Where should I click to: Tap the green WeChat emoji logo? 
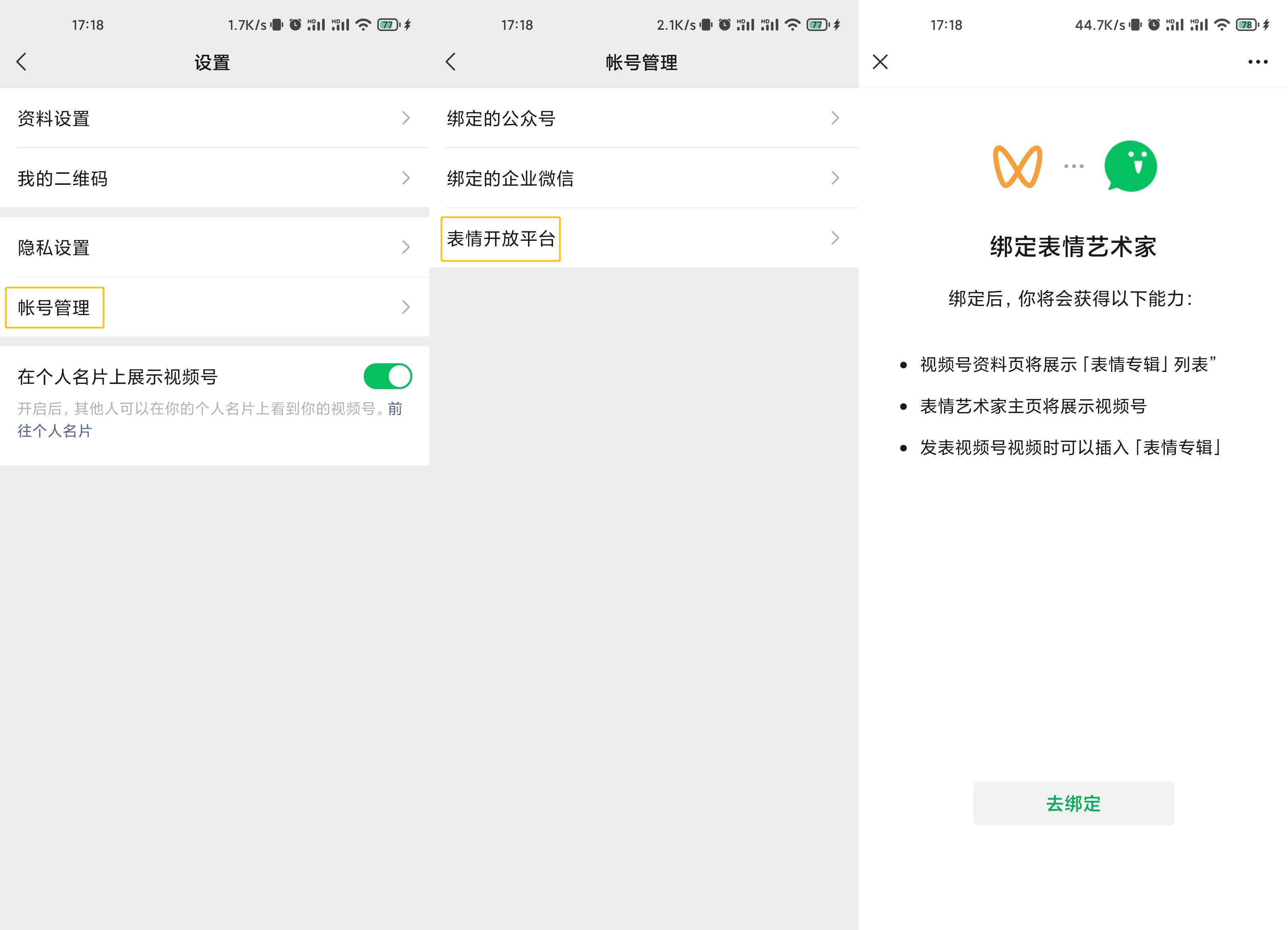coord(1130,167)
